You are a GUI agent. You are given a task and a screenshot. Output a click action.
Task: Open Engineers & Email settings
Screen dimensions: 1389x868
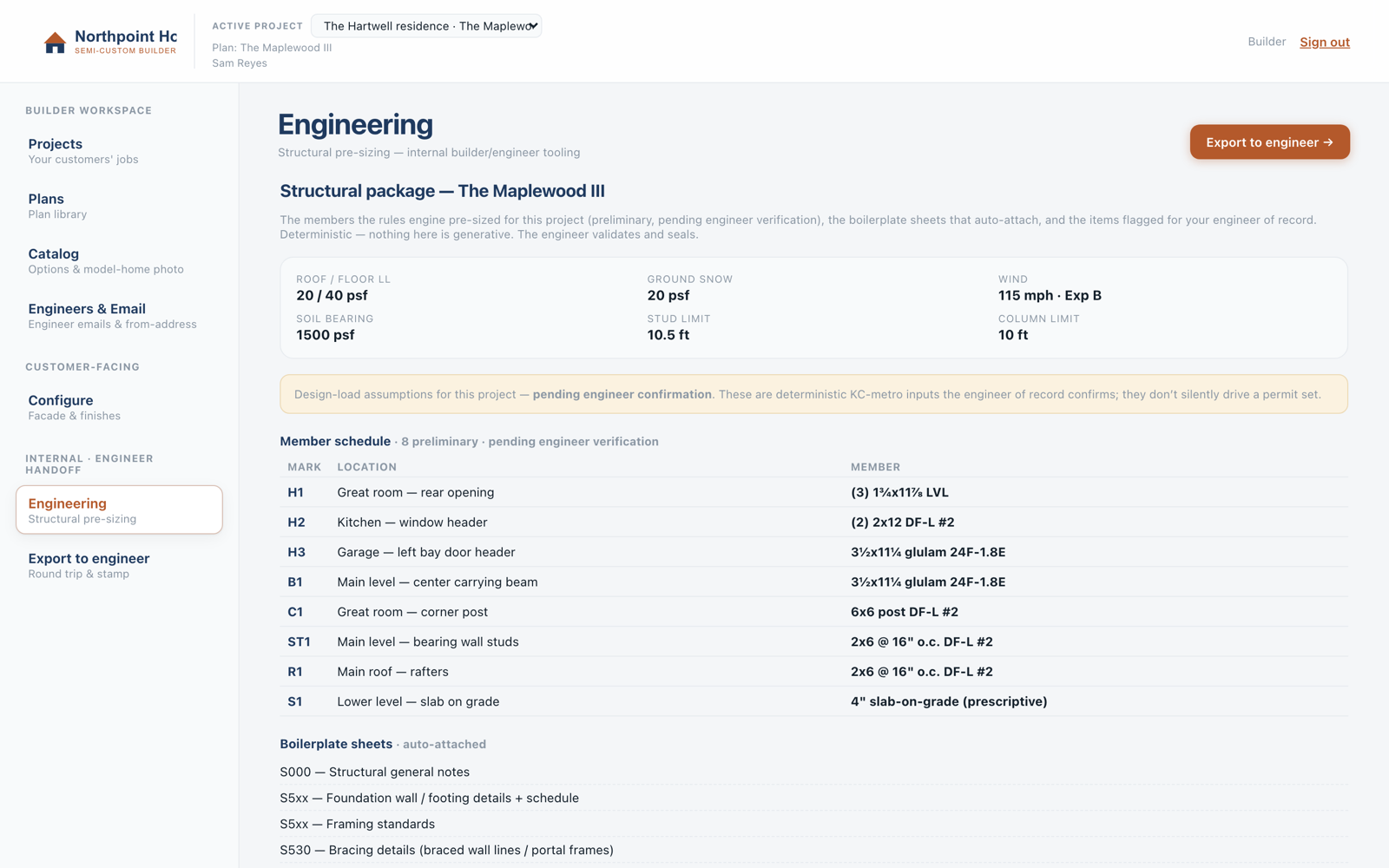click(x=119, y=316)
